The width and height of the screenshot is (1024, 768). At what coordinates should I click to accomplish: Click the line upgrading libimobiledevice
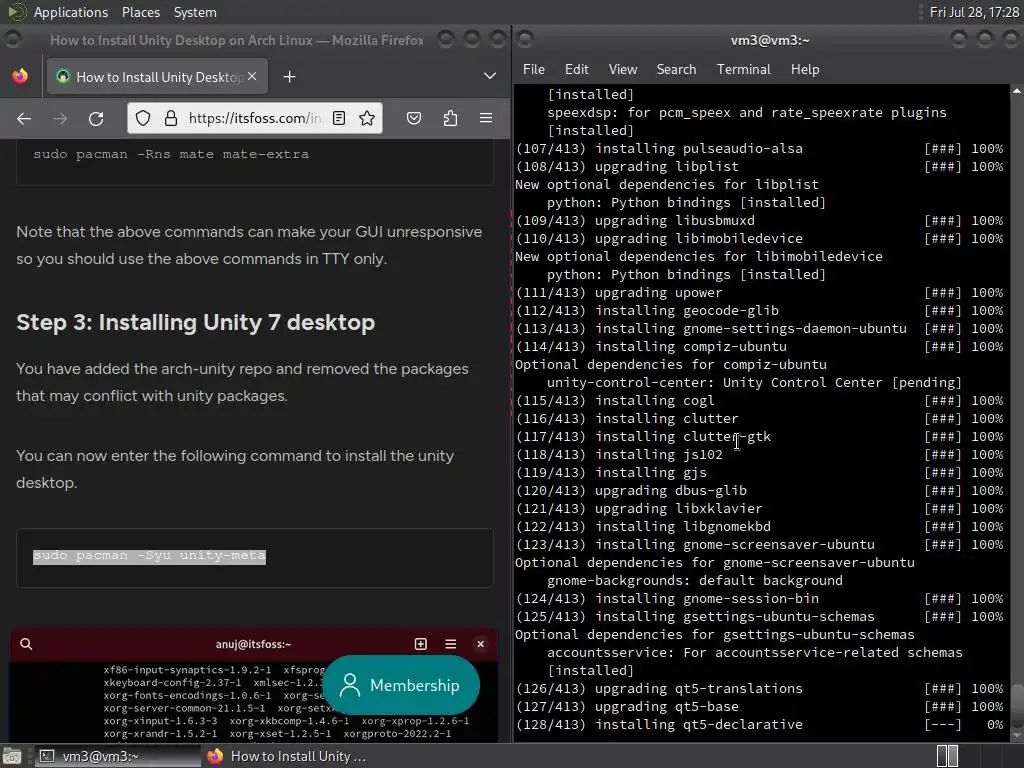(x=760, y=238)
